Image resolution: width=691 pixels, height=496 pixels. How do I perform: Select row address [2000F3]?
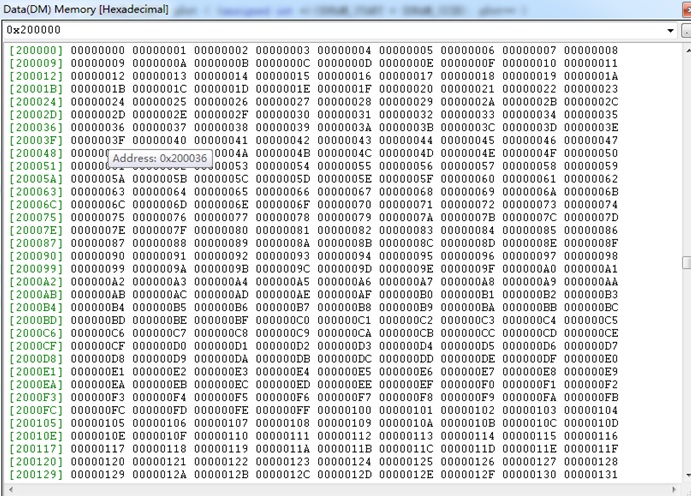pos(36,397)
